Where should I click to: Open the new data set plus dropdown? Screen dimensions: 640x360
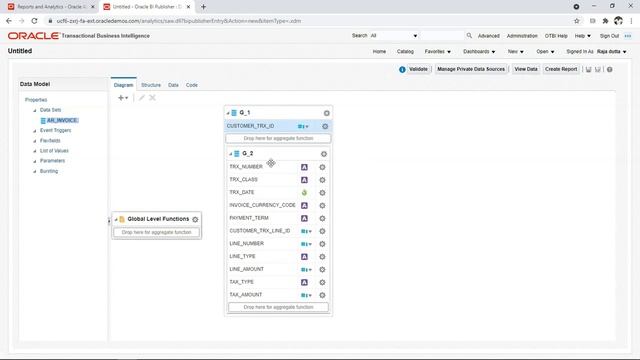coord(123,98)
